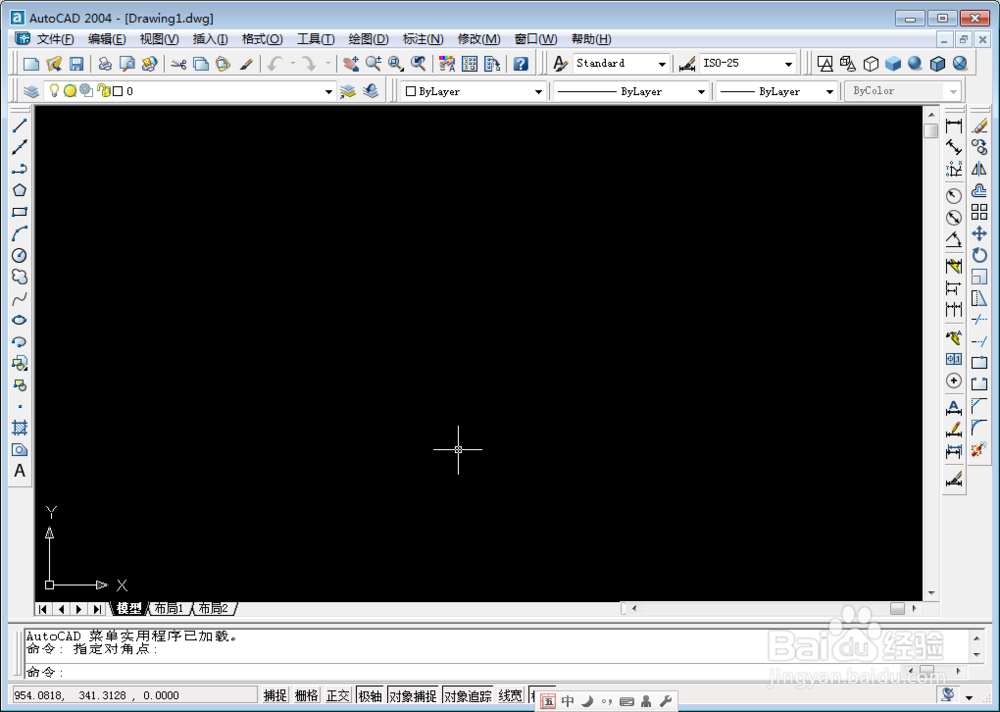This screenshot has width=1000, height=712.
Task: Open the 视图(V) menu
Action: click(x=159, y=39)
